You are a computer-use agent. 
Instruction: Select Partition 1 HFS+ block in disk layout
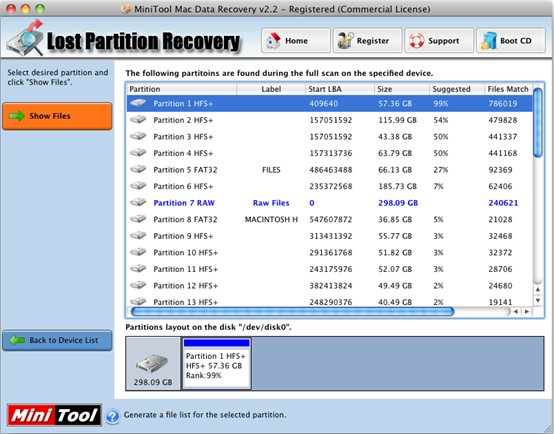(216, 364)
